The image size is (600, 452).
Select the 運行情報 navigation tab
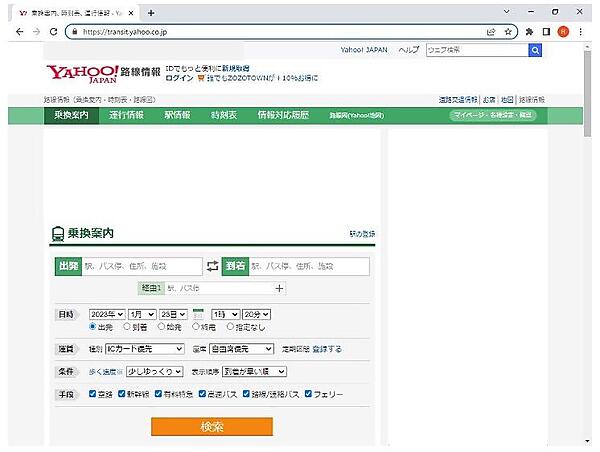tap(126, 115)
